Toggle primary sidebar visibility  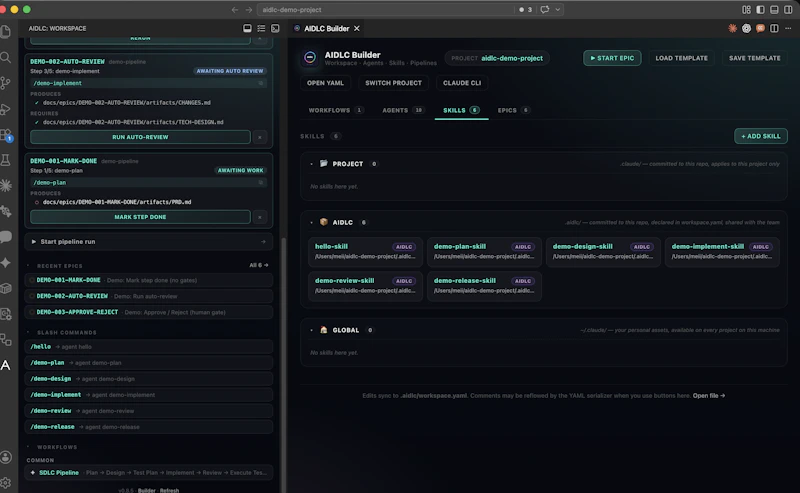click(x=760, y=10)
